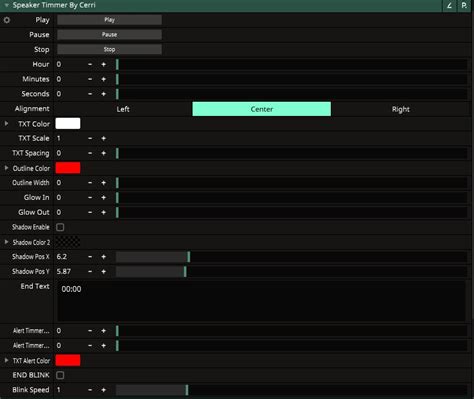Click the Glow Out slider track
This screenshot has width=474, height=399.
pyautogui.click(x=292, y=212)
